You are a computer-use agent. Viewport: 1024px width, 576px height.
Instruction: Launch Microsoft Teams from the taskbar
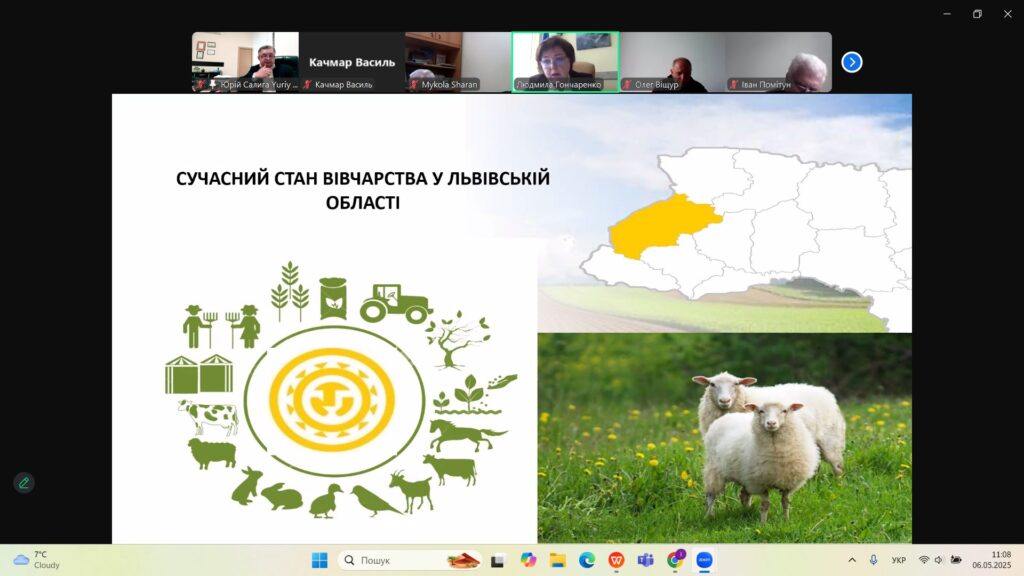click(x=646, y=560)
